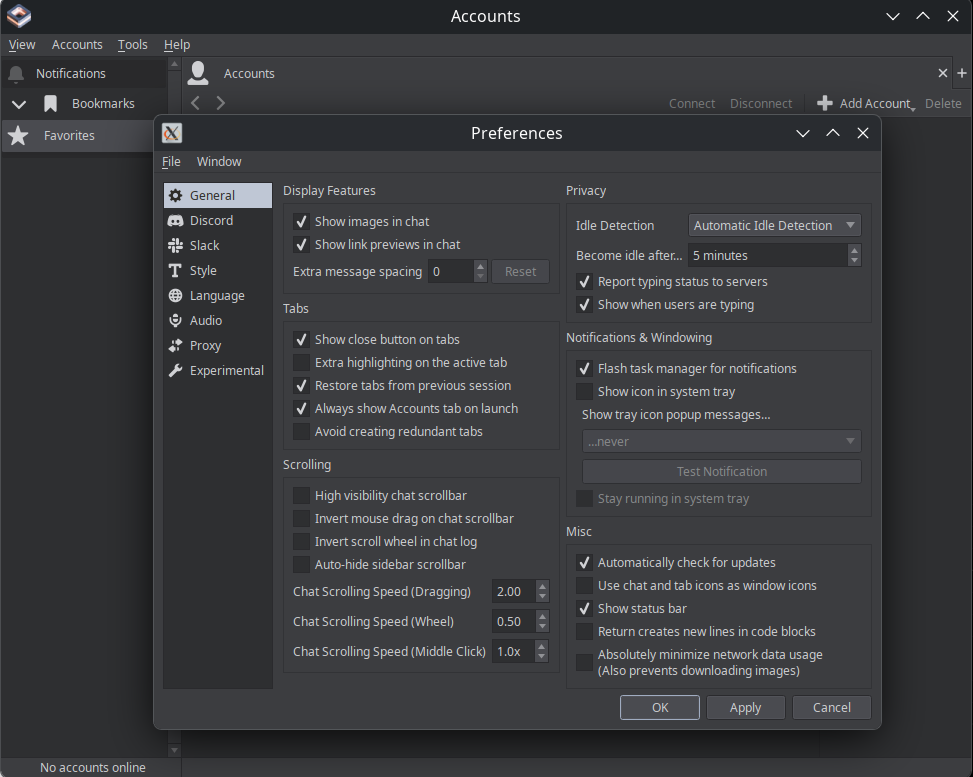
Task: Open the Window menu in Preferences
Action: [x=219, y=162]
